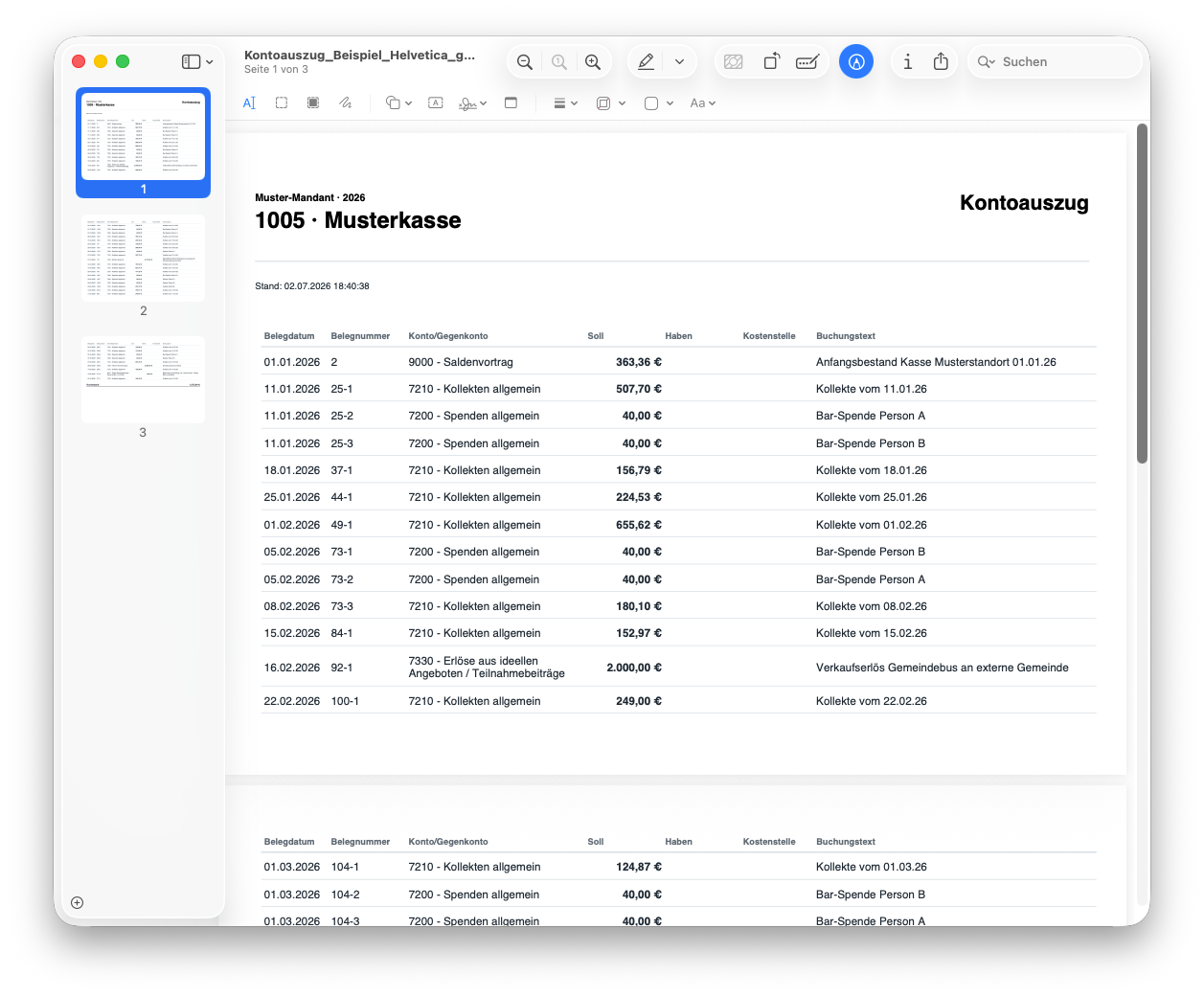Image resolution: width=1204 pixels, height=997 pixels.
Task: Rotate the page with the rotate icon
Action: pos(772,62)
